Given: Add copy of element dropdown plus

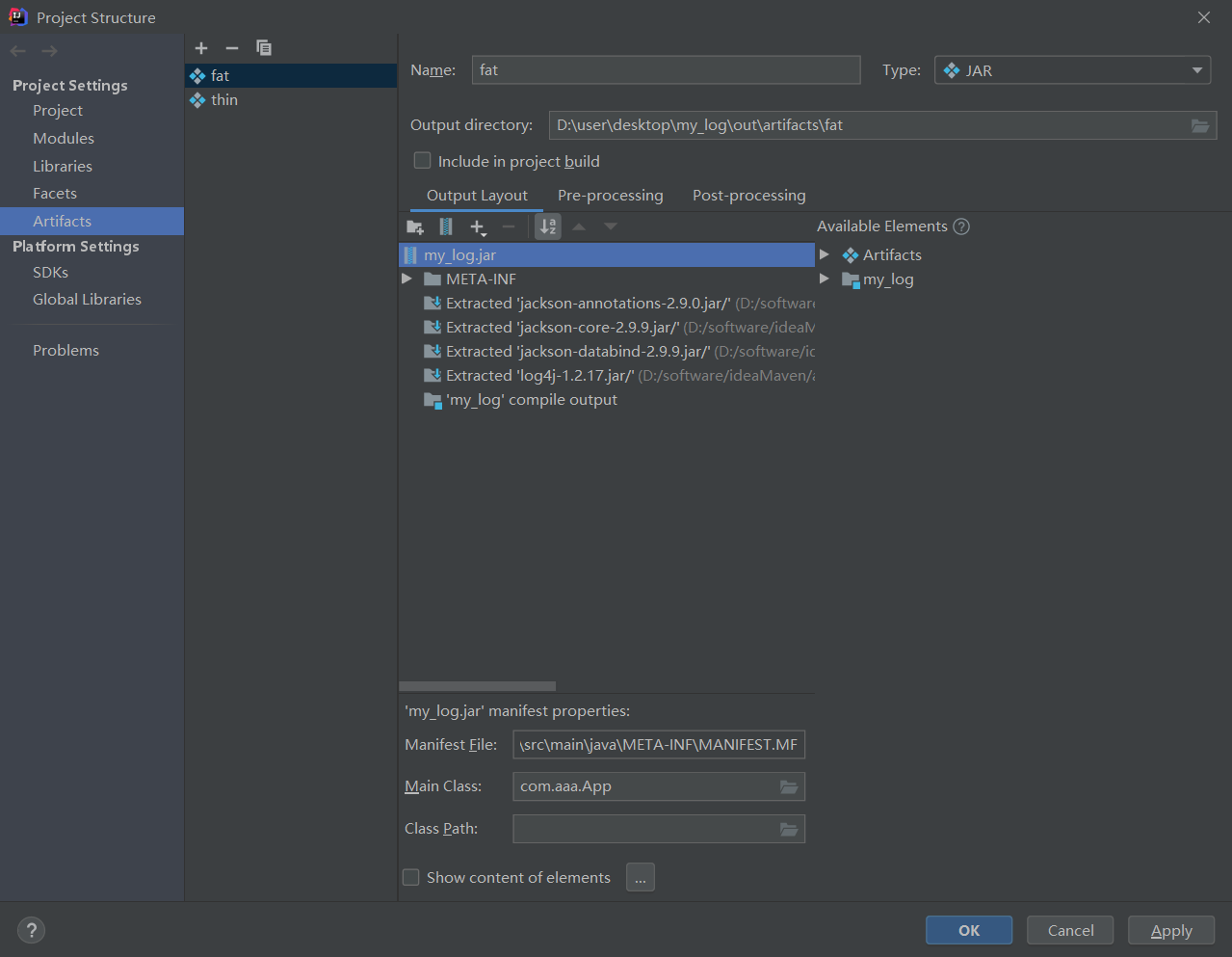Looking at the screenshot, I should [x=478, y=227].
